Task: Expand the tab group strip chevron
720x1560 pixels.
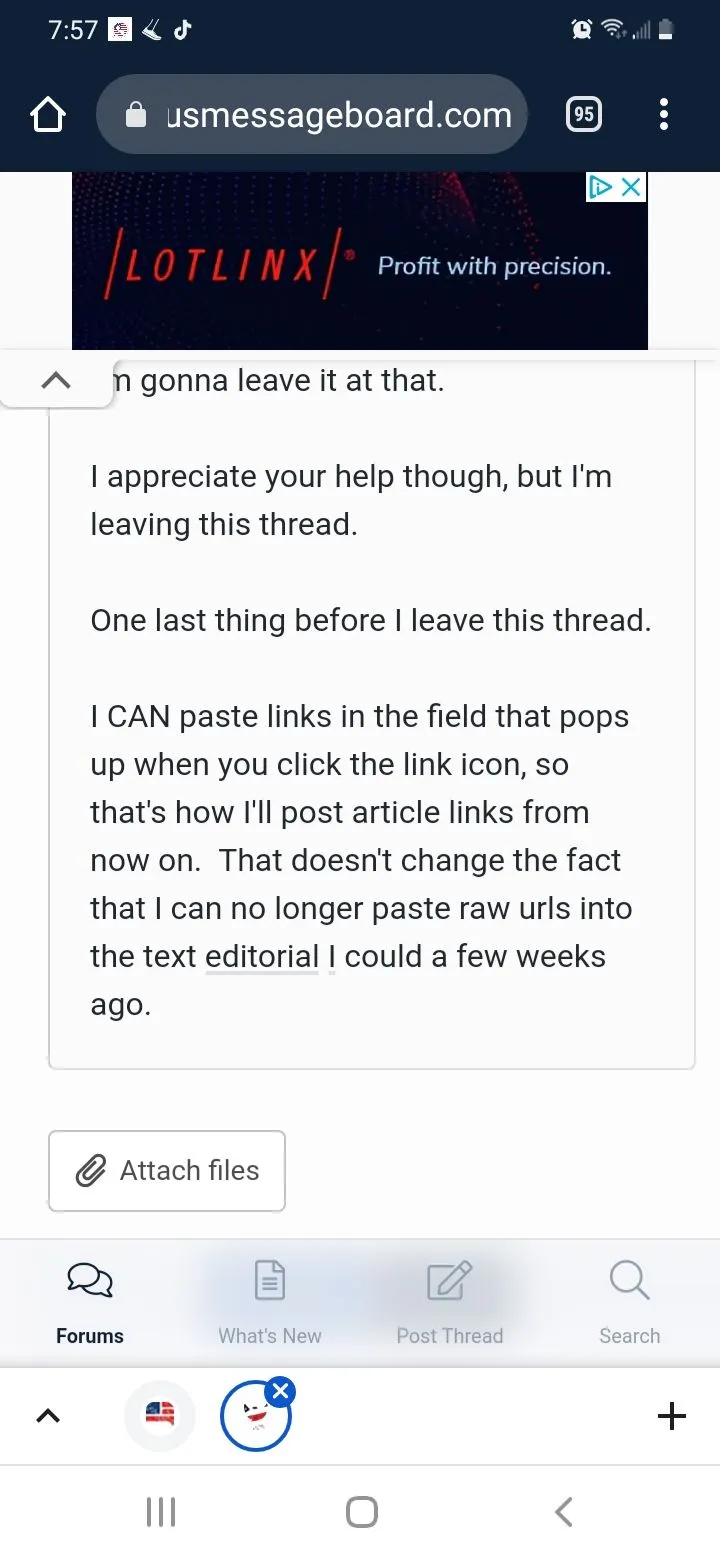Action: point(48,1416)
